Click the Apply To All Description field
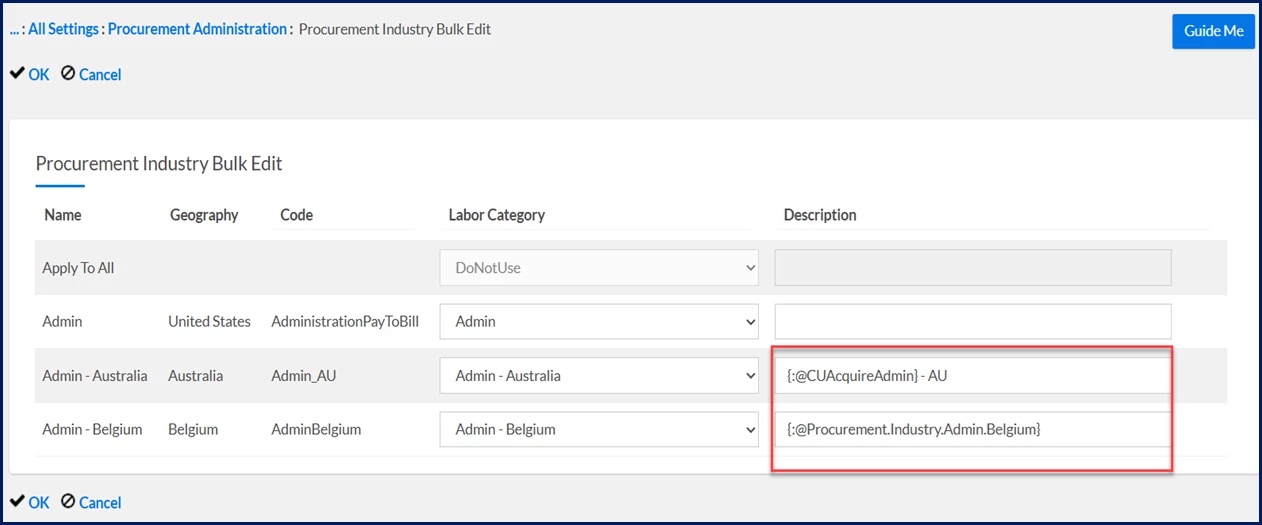 [973, 268]
